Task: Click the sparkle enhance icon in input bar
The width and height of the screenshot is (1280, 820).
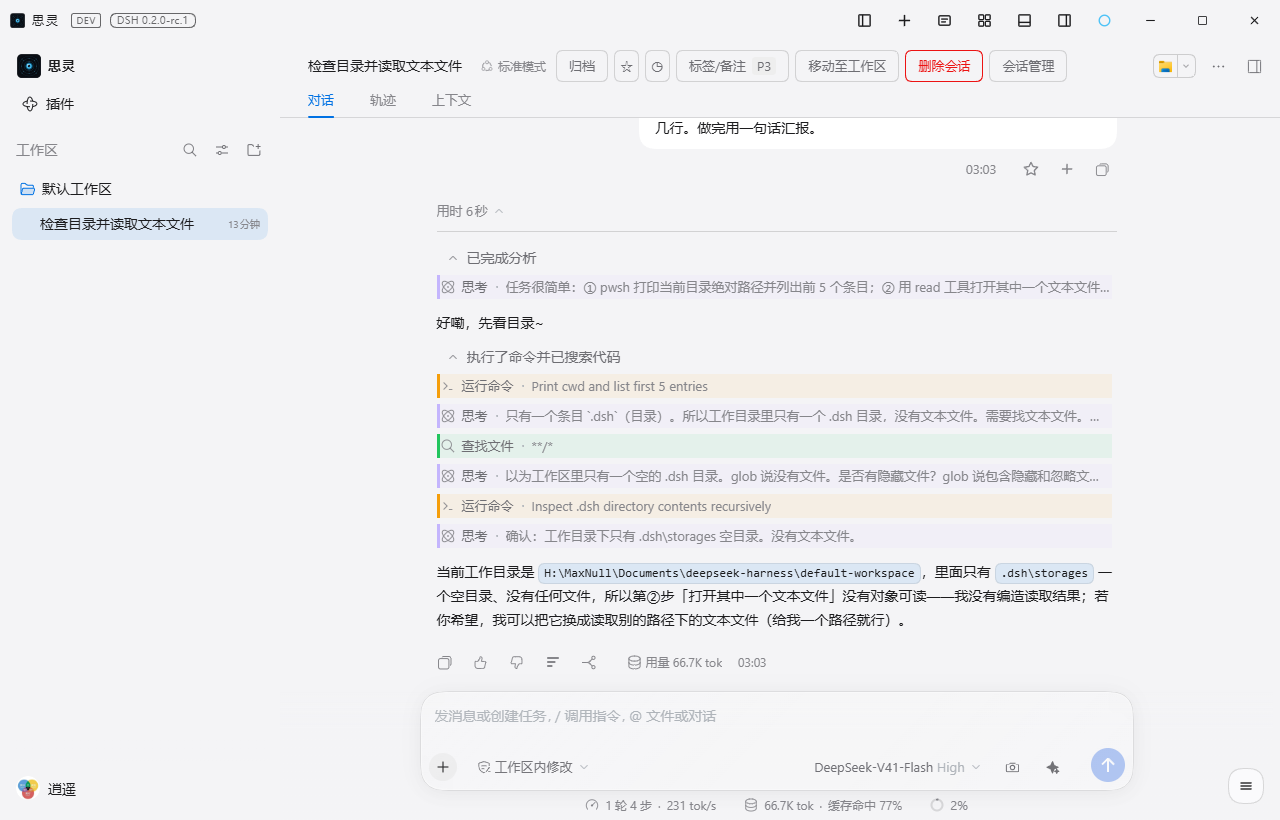Action: 1052,767
